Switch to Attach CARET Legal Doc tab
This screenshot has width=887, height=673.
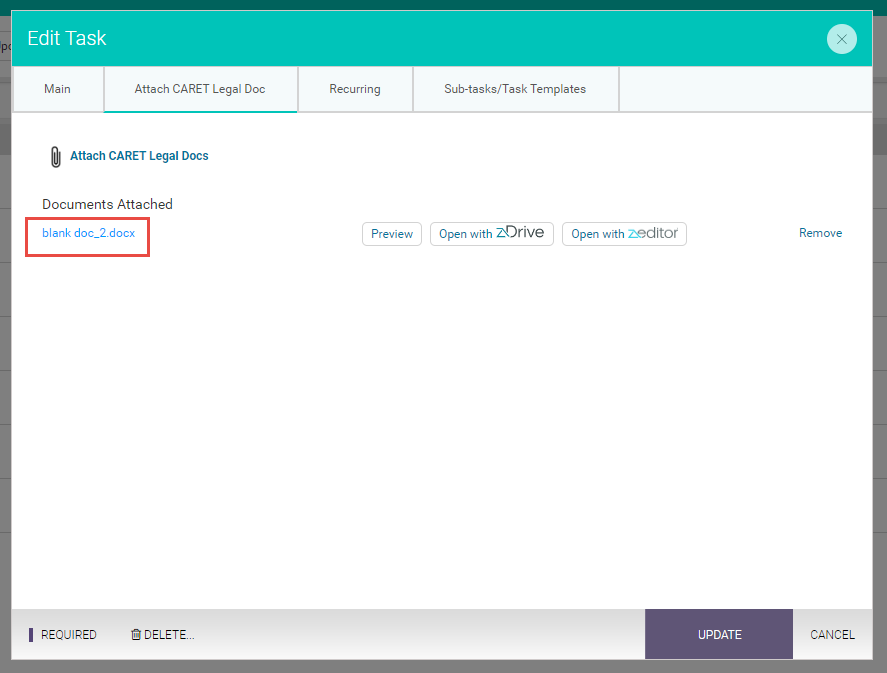[200, 89]
